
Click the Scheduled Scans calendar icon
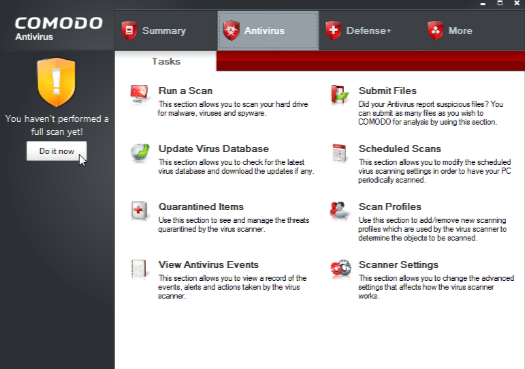click(x=339, y=153)
